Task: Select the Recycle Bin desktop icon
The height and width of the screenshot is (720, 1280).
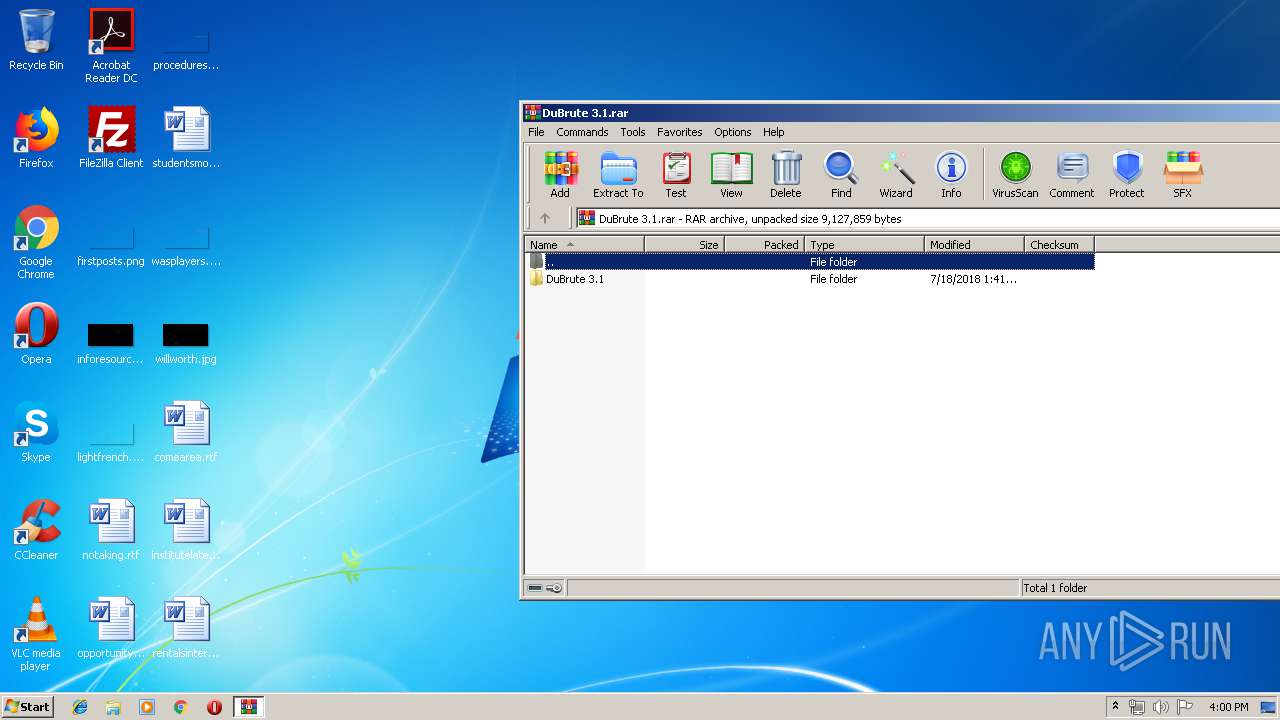Action: tap(36, 41)
